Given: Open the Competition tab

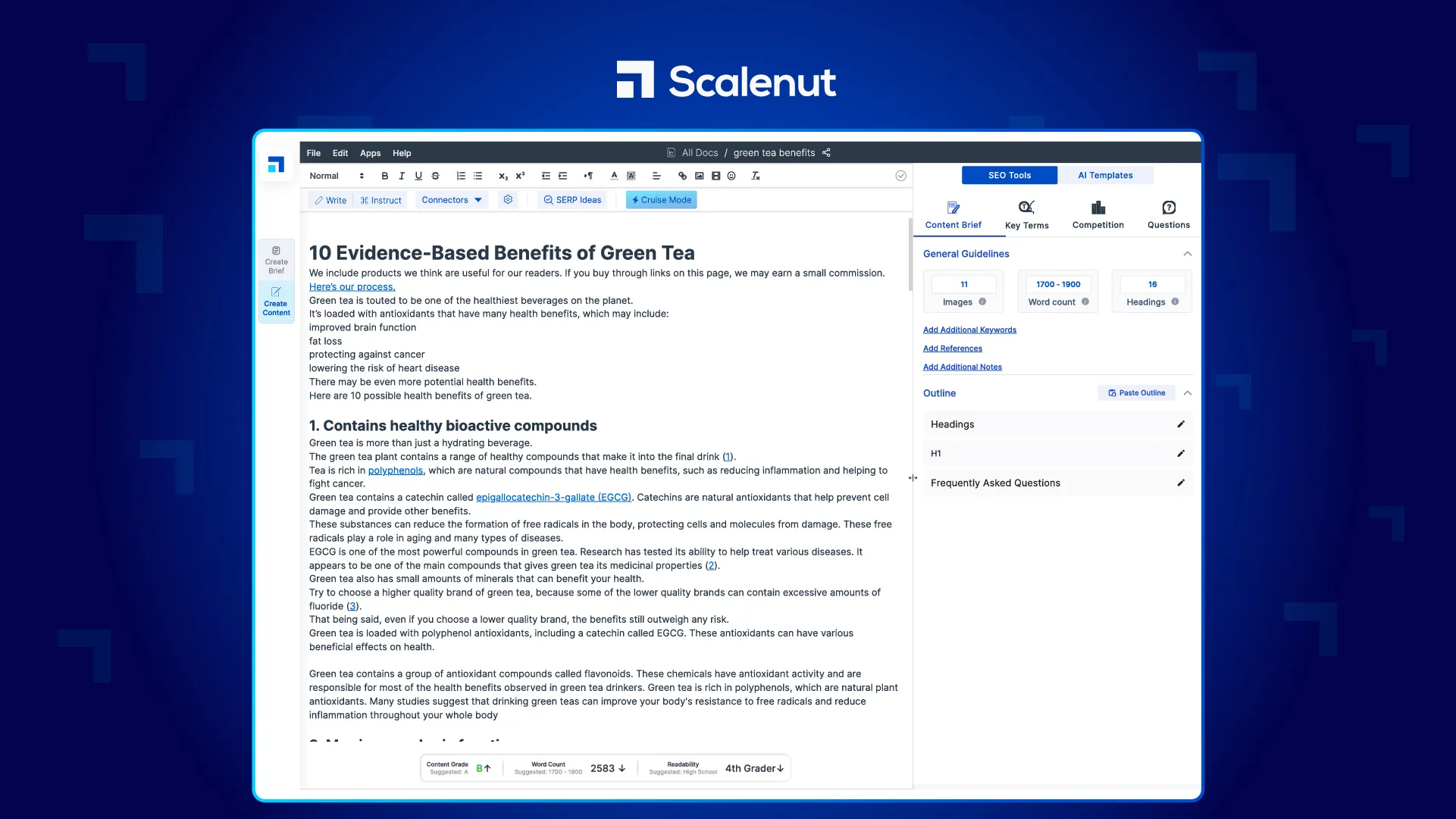Looking at the screenshot, I should [x=1097, y=215].
